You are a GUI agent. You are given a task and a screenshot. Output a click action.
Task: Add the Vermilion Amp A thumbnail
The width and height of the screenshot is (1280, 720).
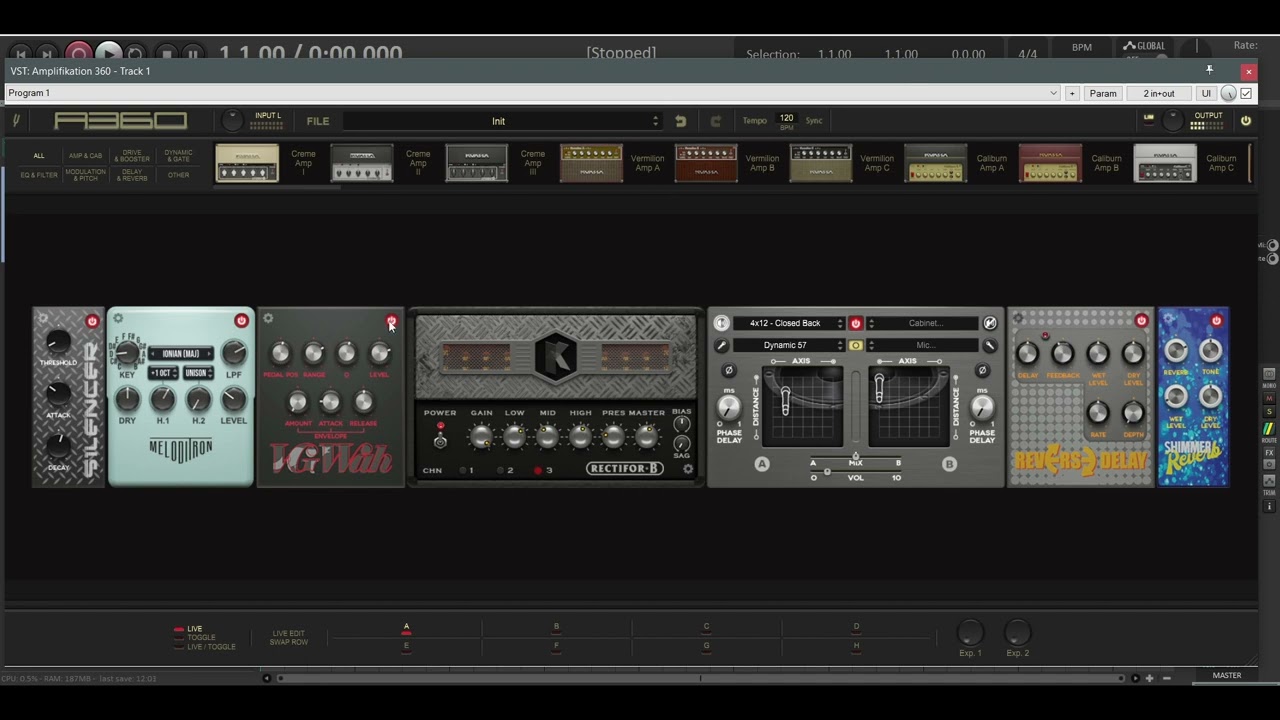click(x=591, y=163)
